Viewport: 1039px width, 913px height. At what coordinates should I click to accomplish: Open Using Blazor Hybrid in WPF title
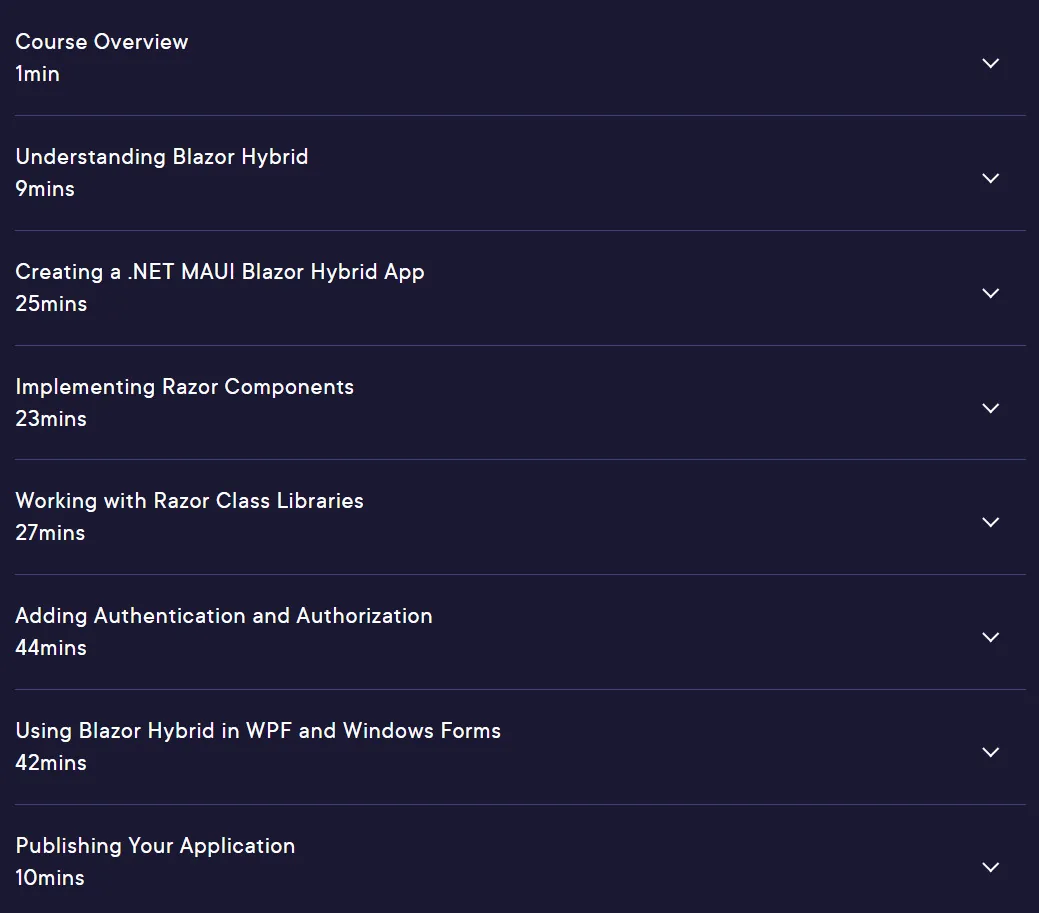pyautogui.click(x=258, y=731)
